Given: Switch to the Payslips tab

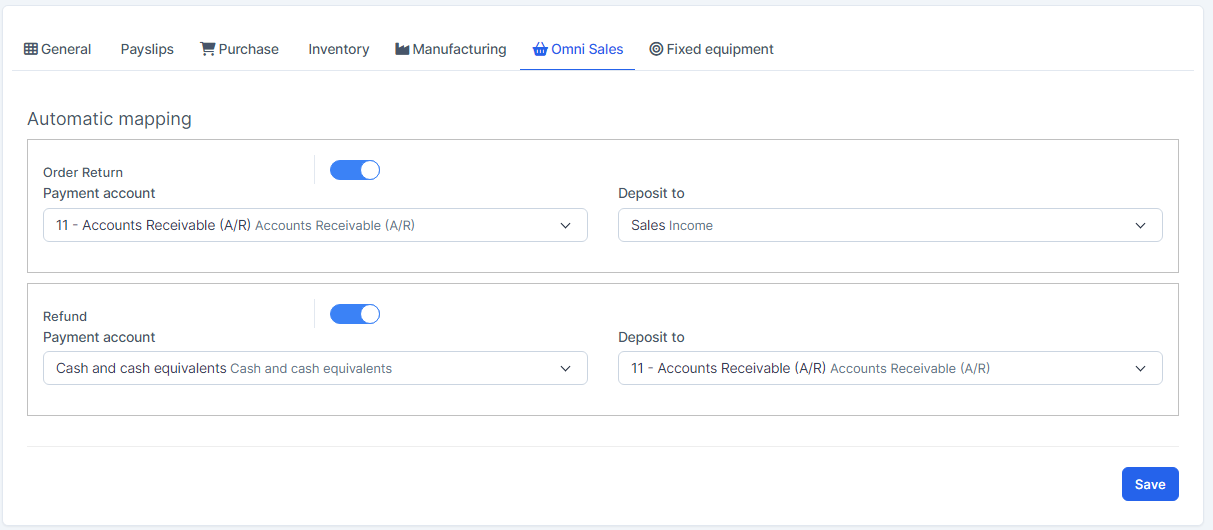Looking at the screenshot, I should coord(147,49).
